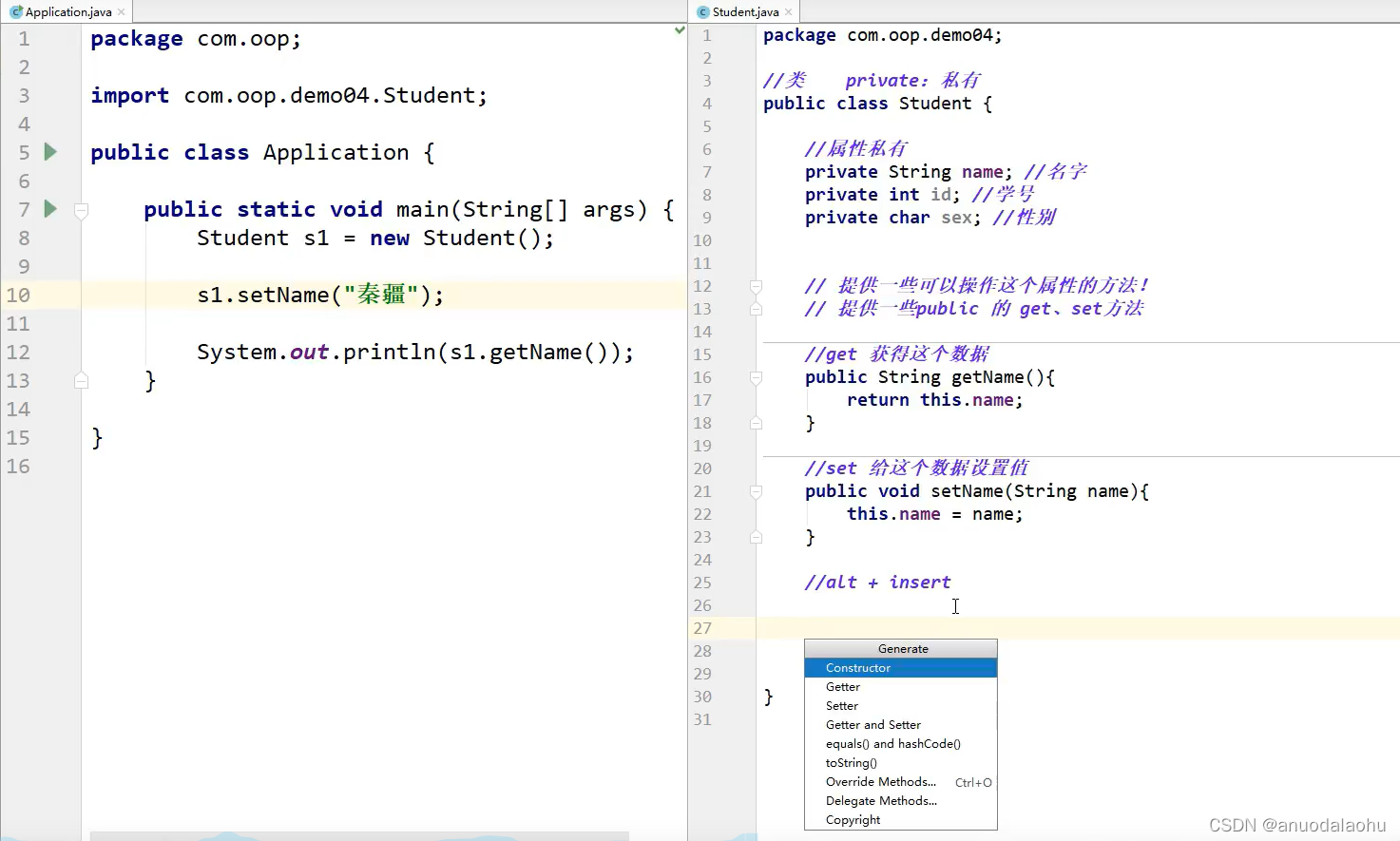Click getName fold end marker at line 18
The width and height of the screenshot is (1400, 841).
[756, 423]
